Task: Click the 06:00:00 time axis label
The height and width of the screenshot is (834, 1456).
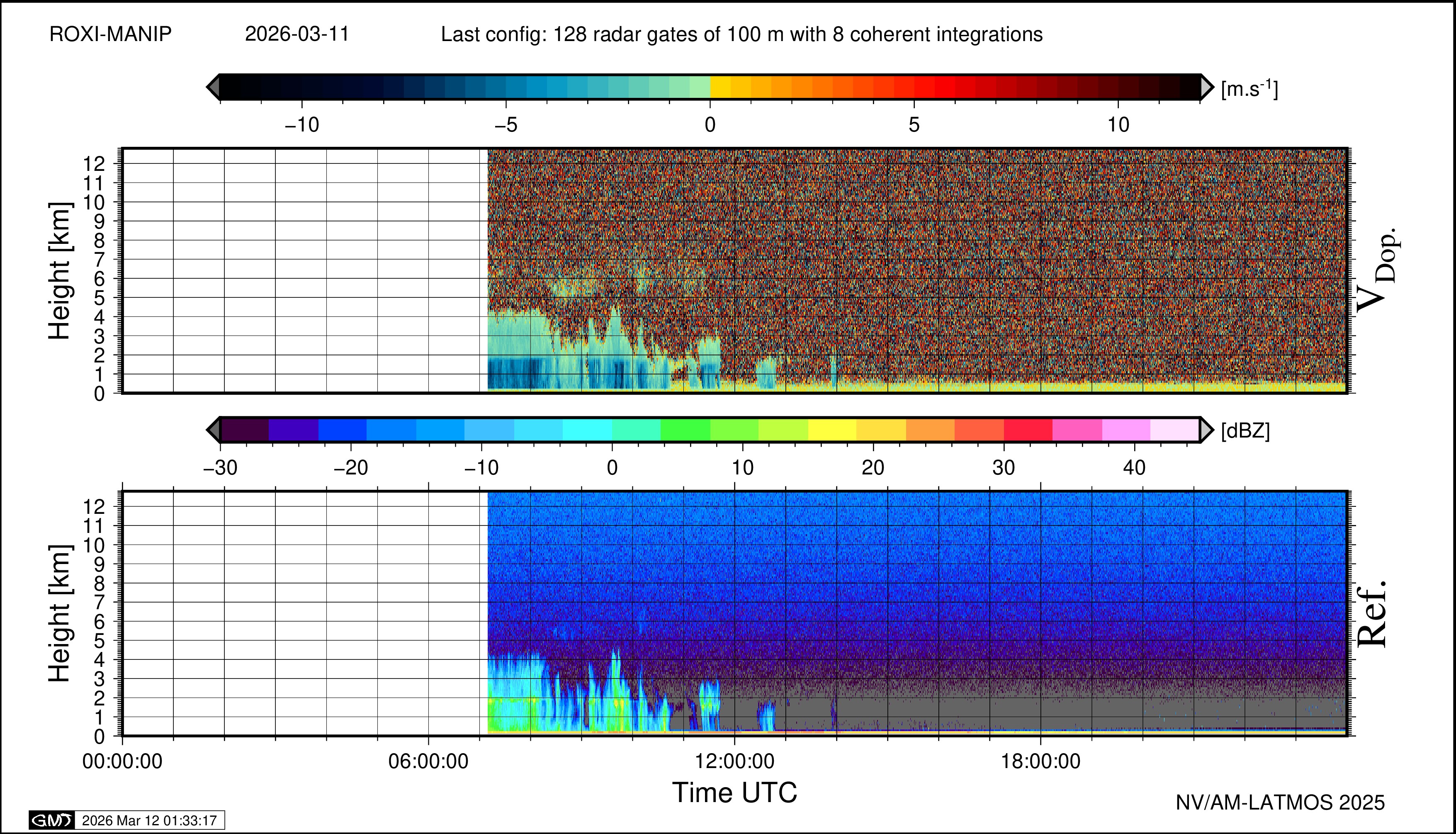Action: coord(428,761)
